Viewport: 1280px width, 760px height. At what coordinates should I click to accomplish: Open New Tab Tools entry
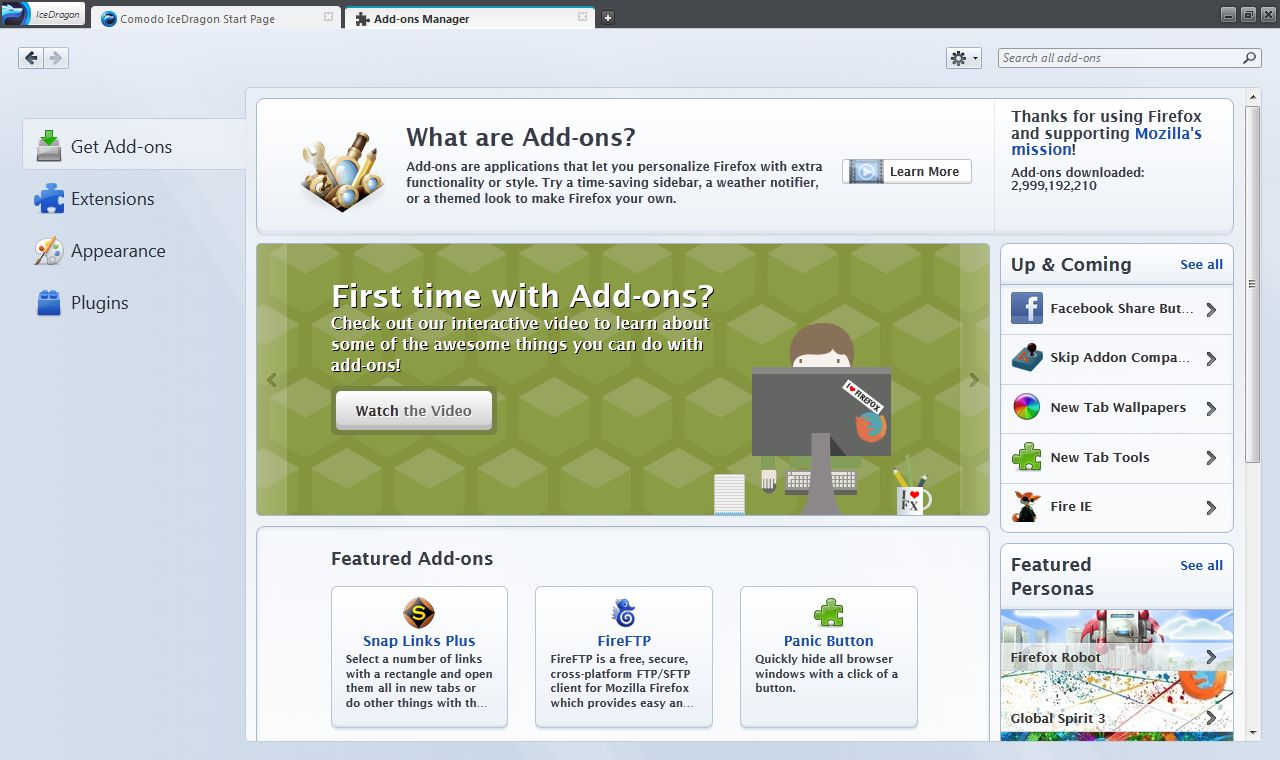pos(1117,458)
